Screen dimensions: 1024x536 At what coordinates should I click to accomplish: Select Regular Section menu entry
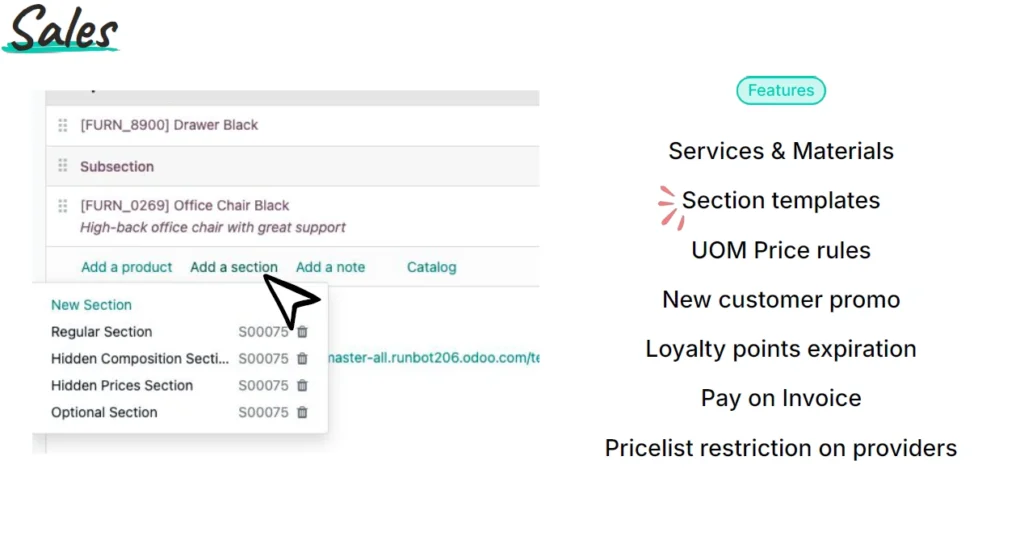pos(101,332)
